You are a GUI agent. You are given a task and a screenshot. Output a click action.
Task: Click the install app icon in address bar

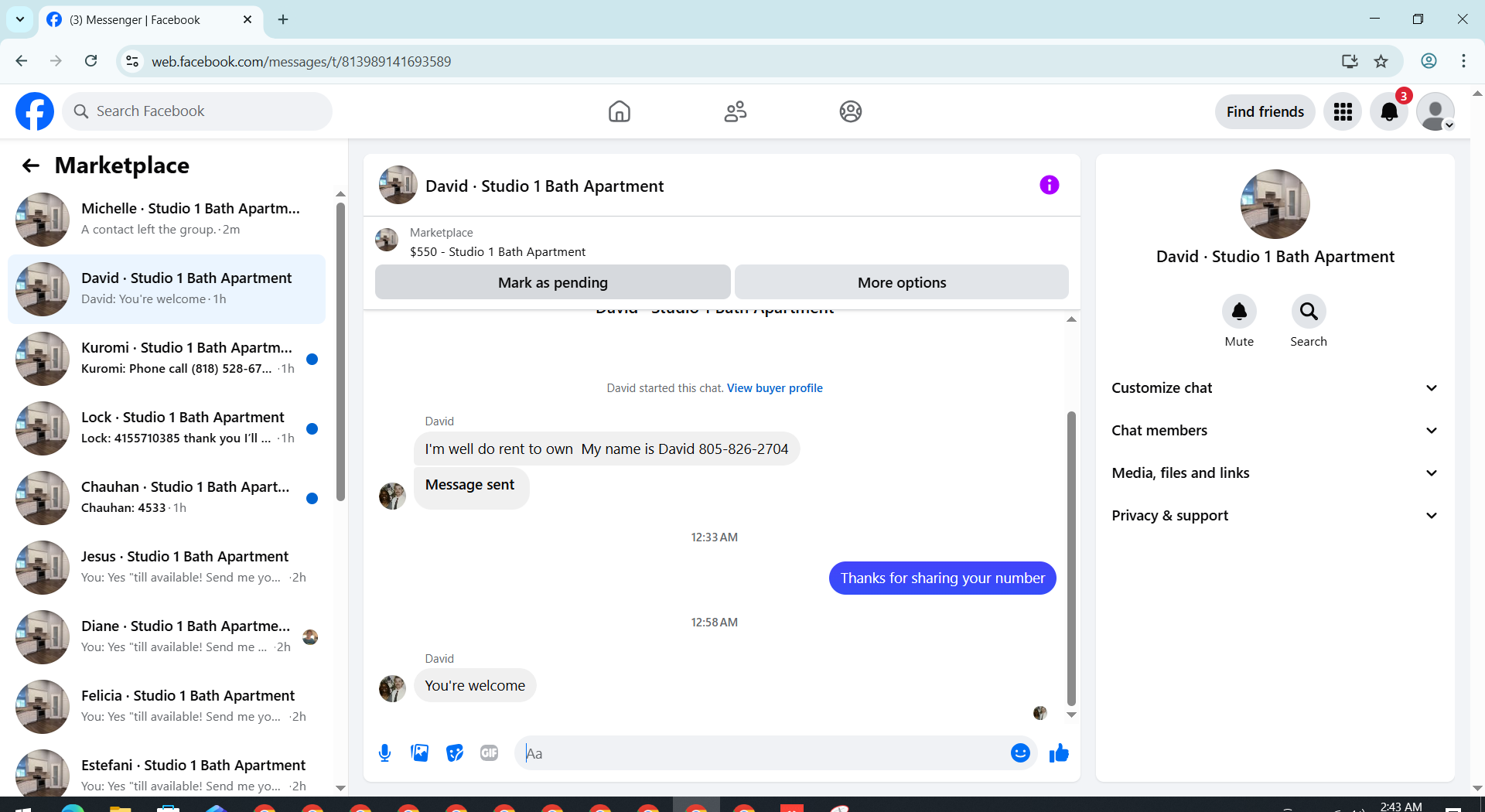1350,61
